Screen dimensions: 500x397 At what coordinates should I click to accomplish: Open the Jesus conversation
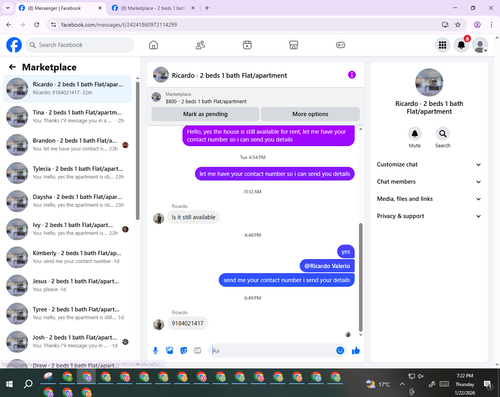67,285
